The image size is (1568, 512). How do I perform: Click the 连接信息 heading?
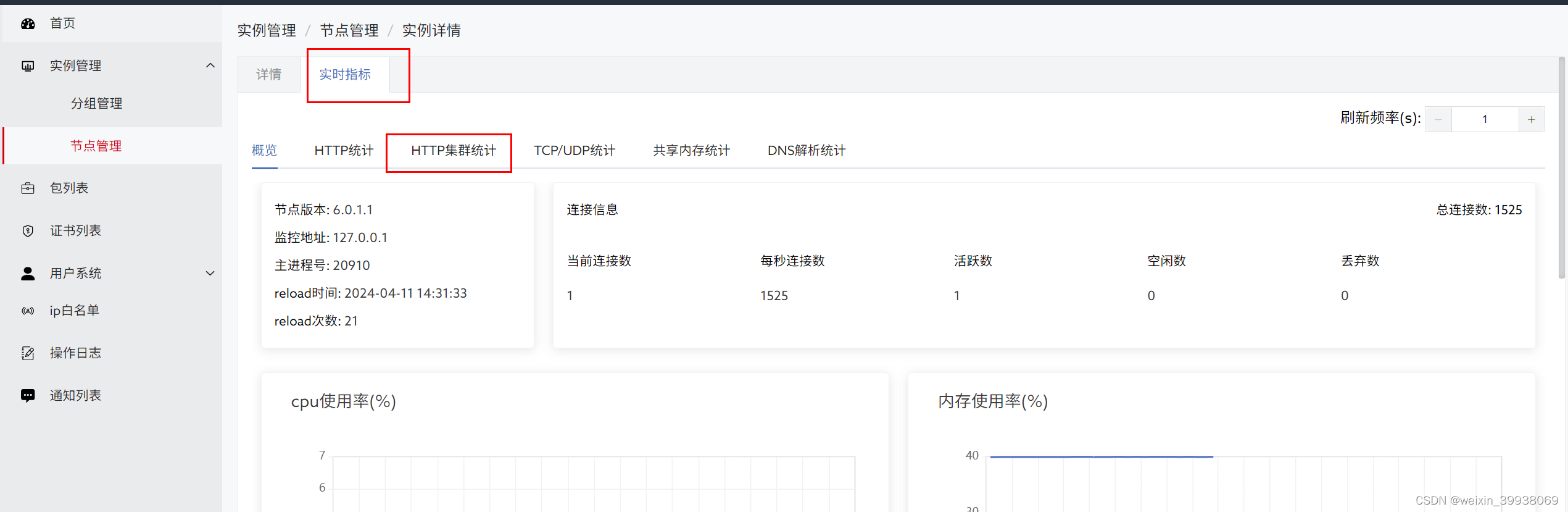coord(592,210)
